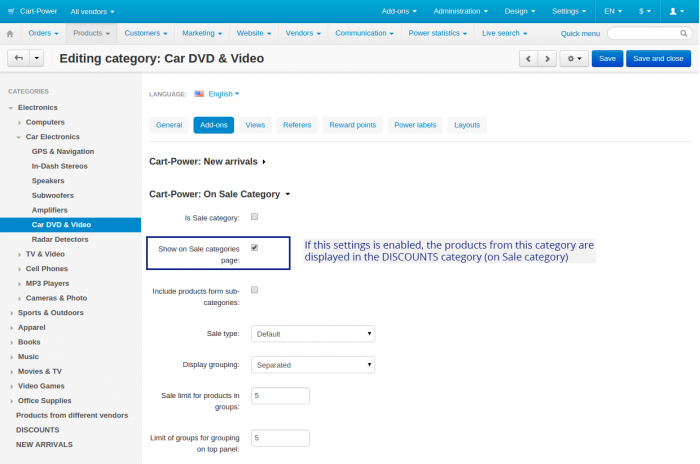This screenshot has height=464, width=700.
Task: Select GPS & Navigation category
Action: click(62, 151)
